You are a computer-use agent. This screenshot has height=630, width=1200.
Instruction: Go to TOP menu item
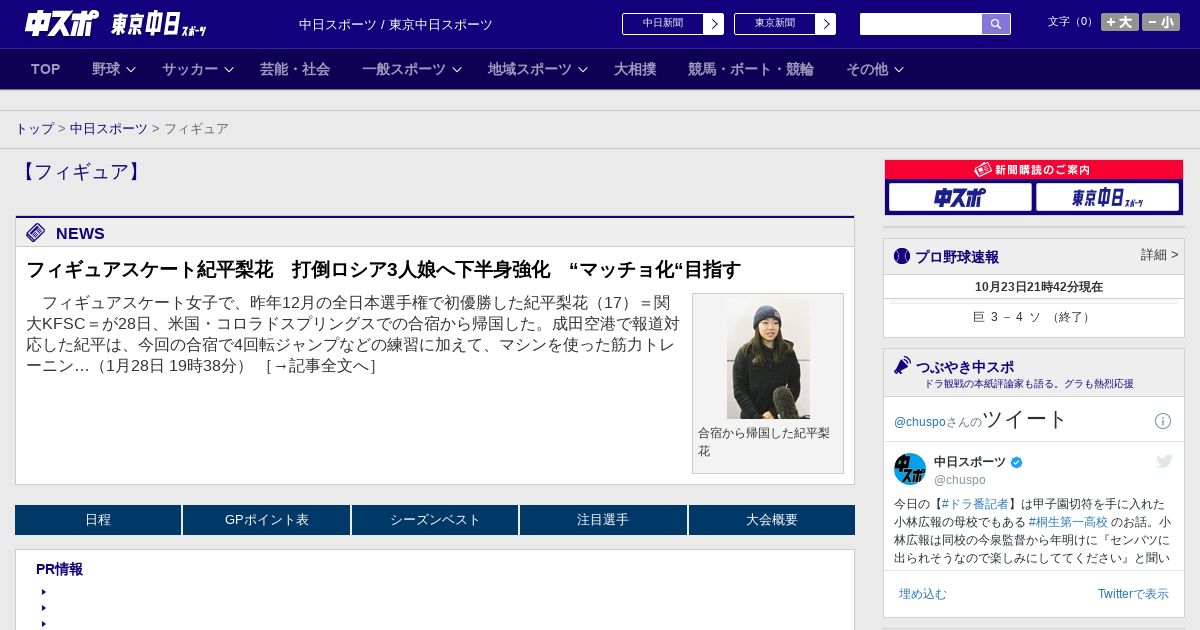pos(46,69)
